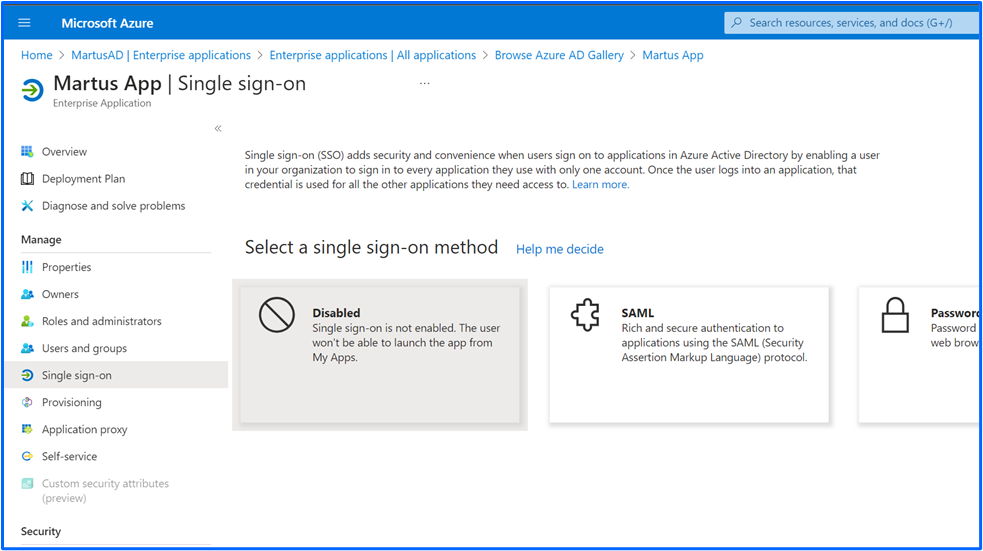Image resolution: width=983 pixels, height=551 pixels.
Task: Select the SAML sign-on card
Action: 689,355
